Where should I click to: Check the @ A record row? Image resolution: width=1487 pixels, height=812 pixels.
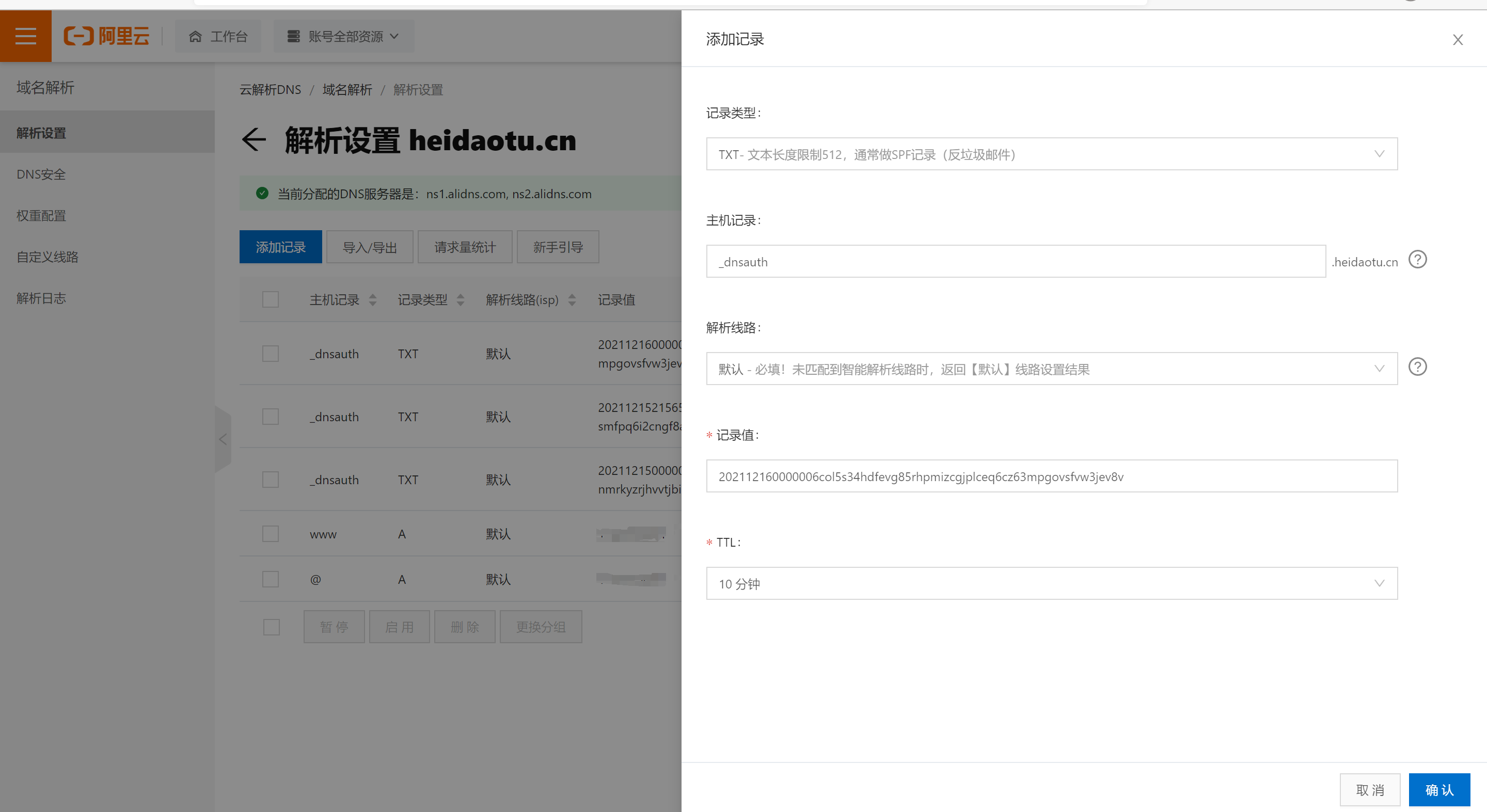pos(271,579)
